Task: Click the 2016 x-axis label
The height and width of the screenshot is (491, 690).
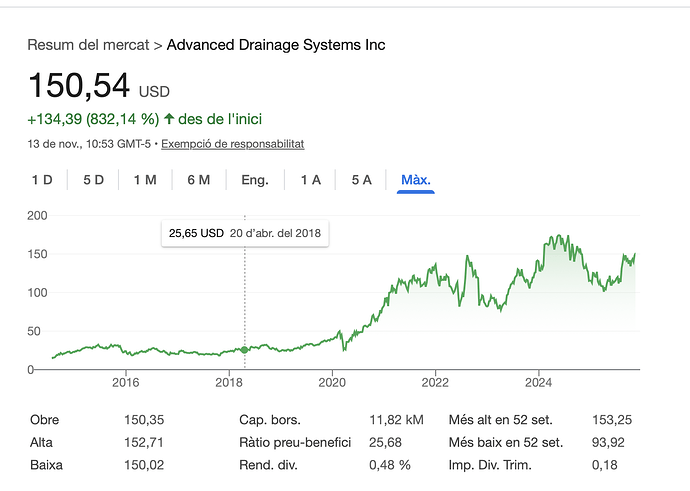Action: (x=126, y=382)
